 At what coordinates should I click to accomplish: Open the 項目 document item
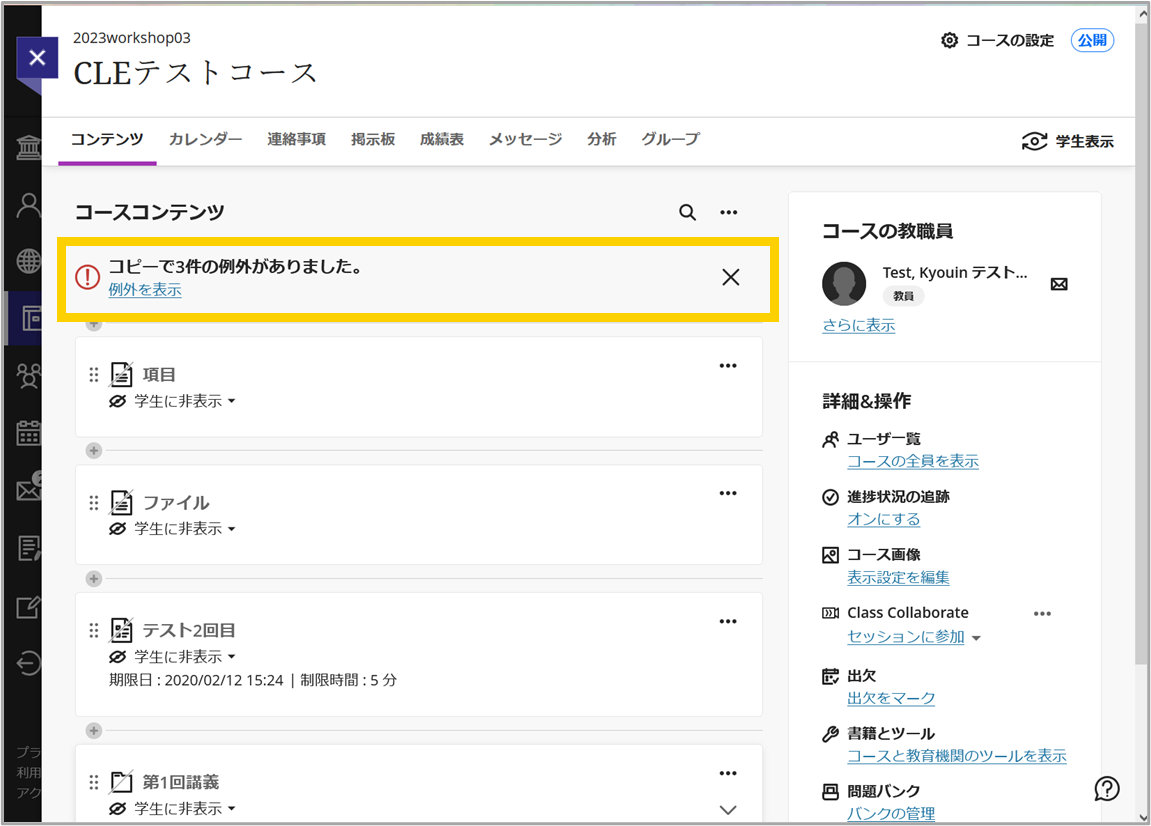point(159,375)
